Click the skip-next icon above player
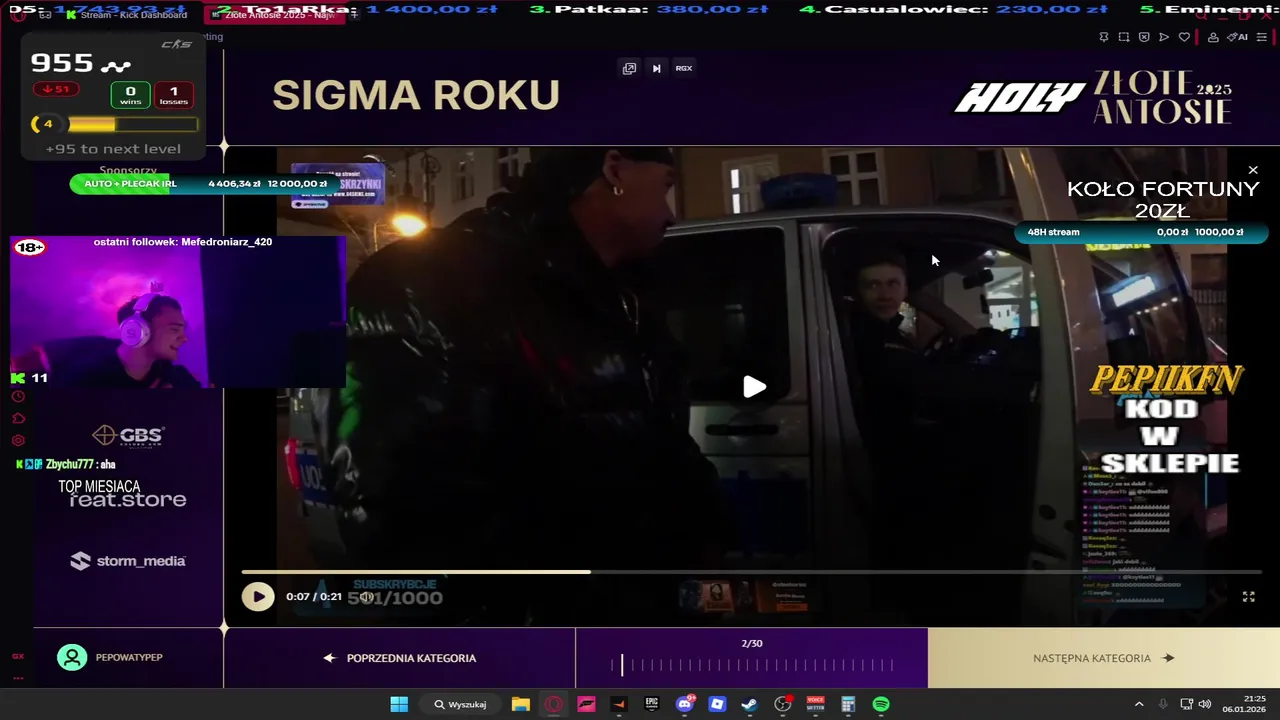This screenshot has height=720, width=1280. 656,68
